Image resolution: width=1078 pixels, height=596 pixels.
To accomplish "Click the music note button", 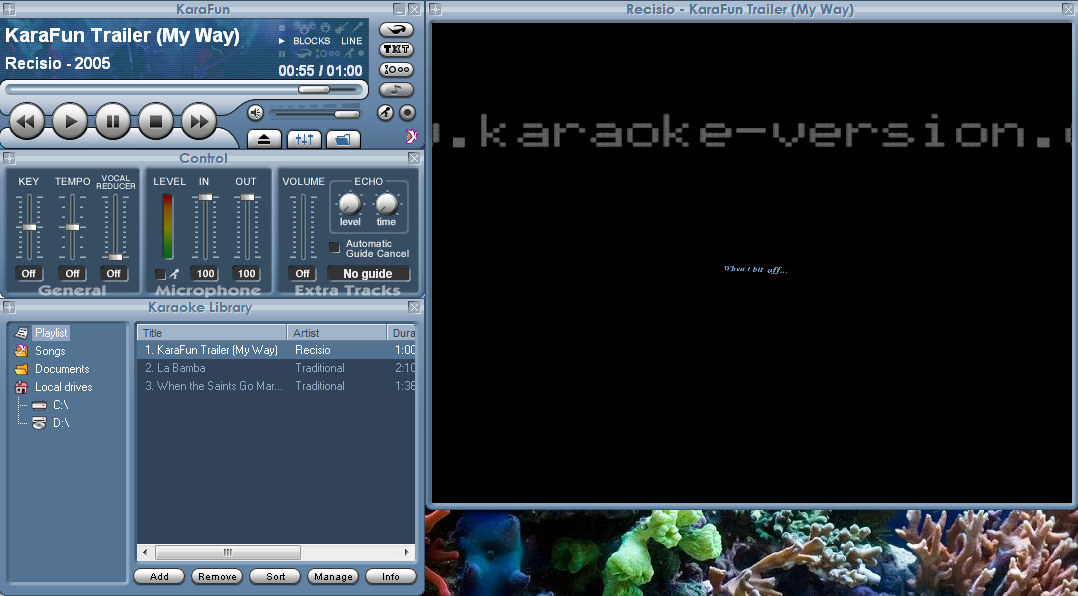I will click(397, 89).
